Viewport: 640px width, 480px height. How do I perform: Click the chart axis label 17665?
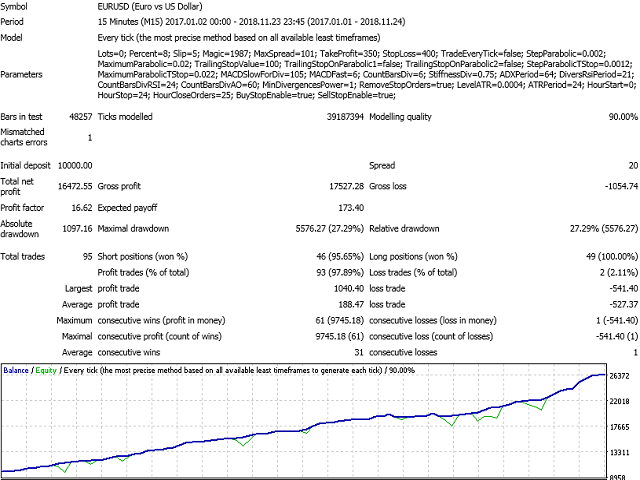(619, 427)
